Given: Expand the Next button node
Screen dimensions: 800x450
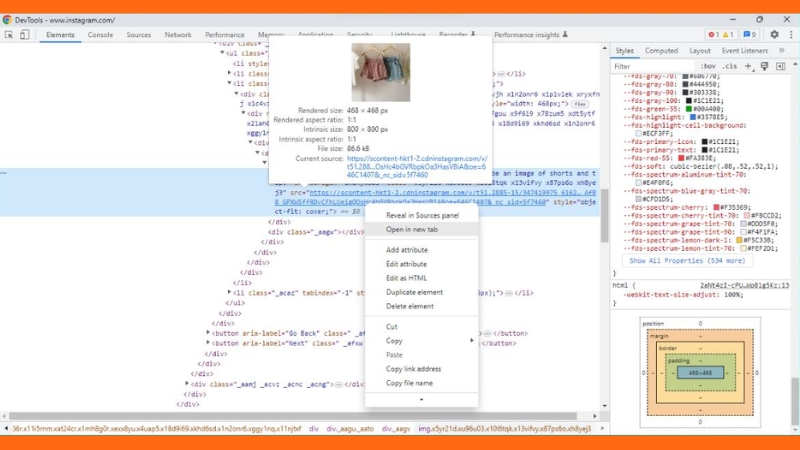Looking at the screenshot, I should (x=208, y=343).
